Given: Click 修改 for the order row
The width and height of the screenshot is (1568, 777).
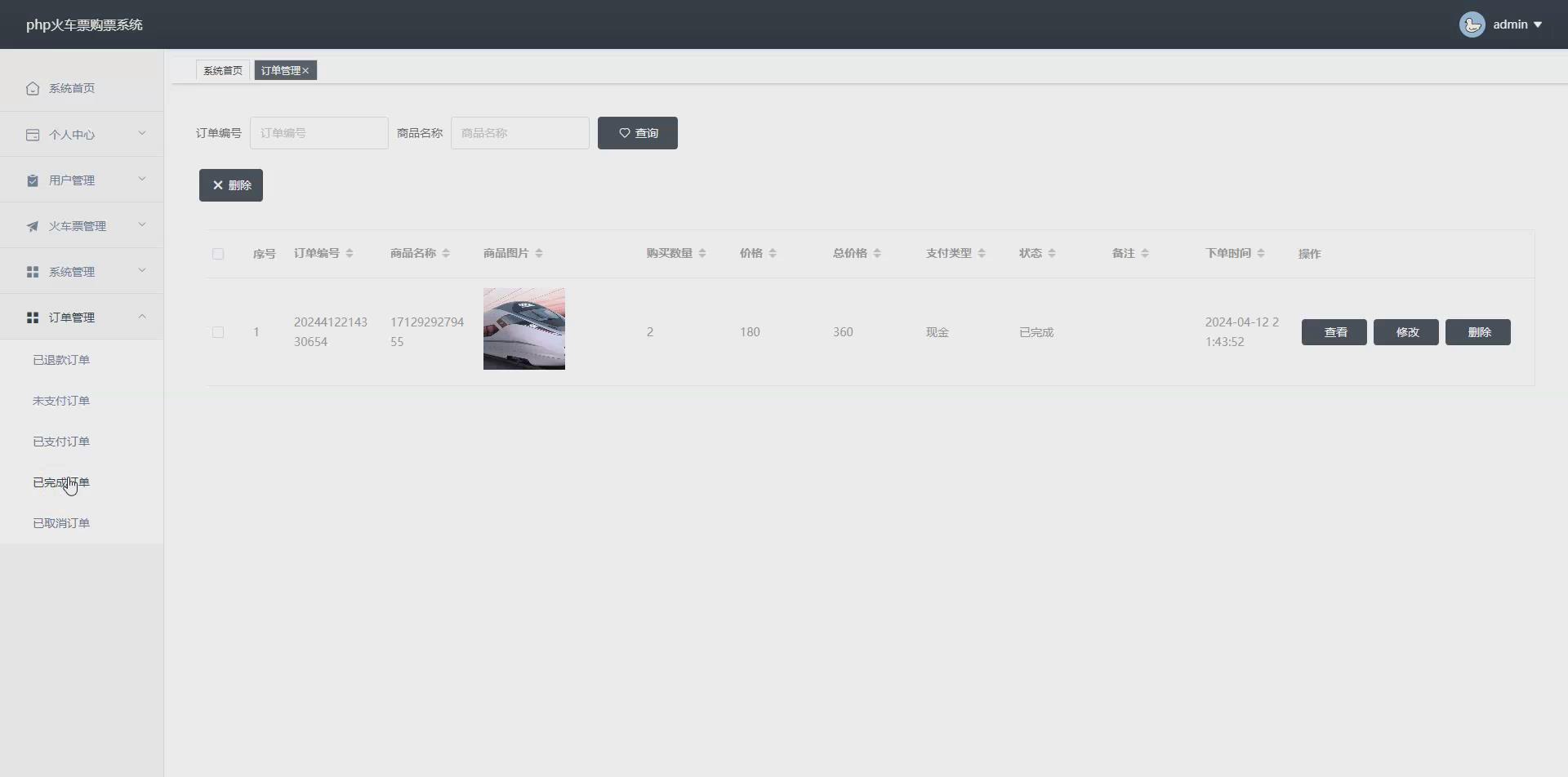Looking at the screenshot, I should click(x=1406, y=332).
